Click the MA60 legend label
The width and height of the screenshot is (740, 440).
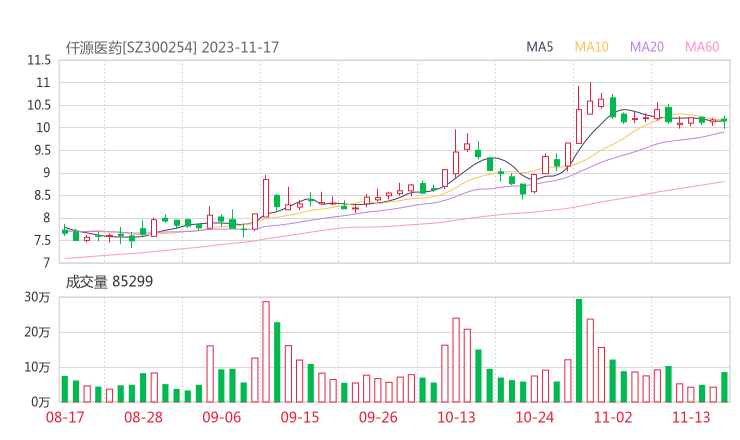pyautogui.click(x=702, y=47)
